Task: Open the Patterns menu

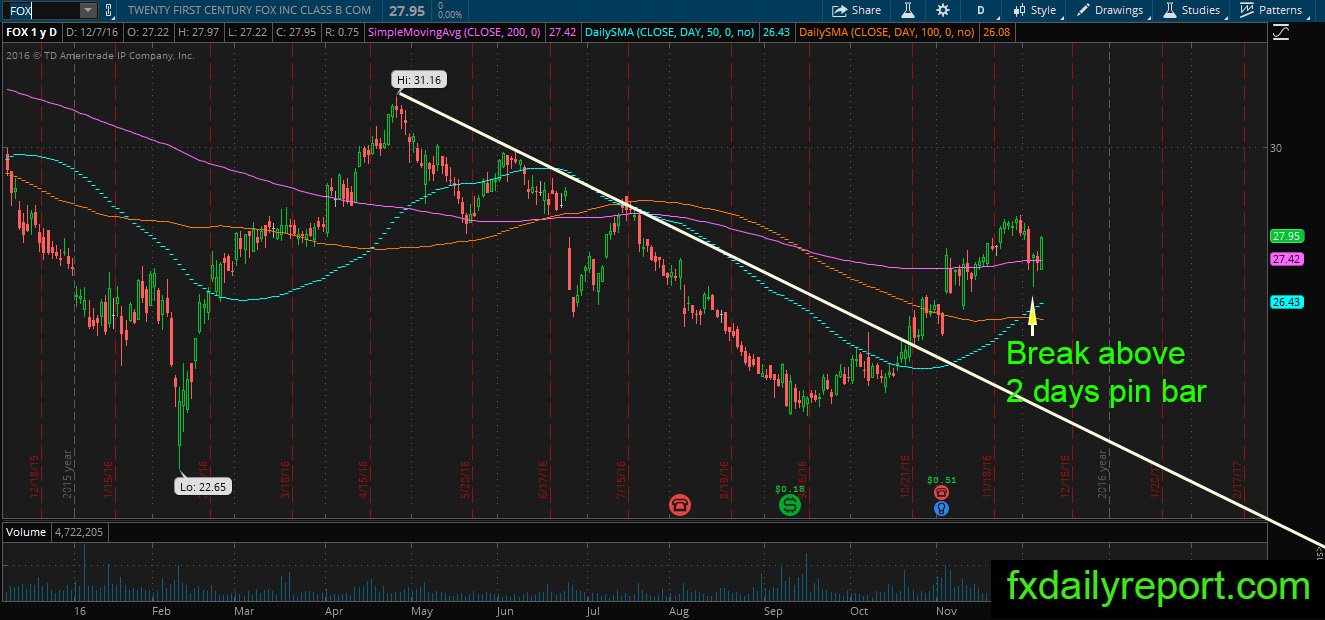Action: [x=1271, y=10]
